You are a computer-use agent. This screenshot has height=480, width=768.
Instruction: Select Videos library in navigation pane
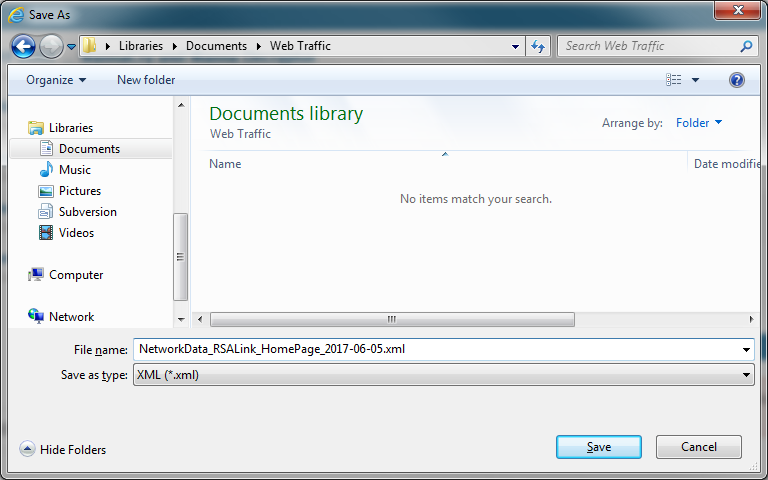[76, 233]
